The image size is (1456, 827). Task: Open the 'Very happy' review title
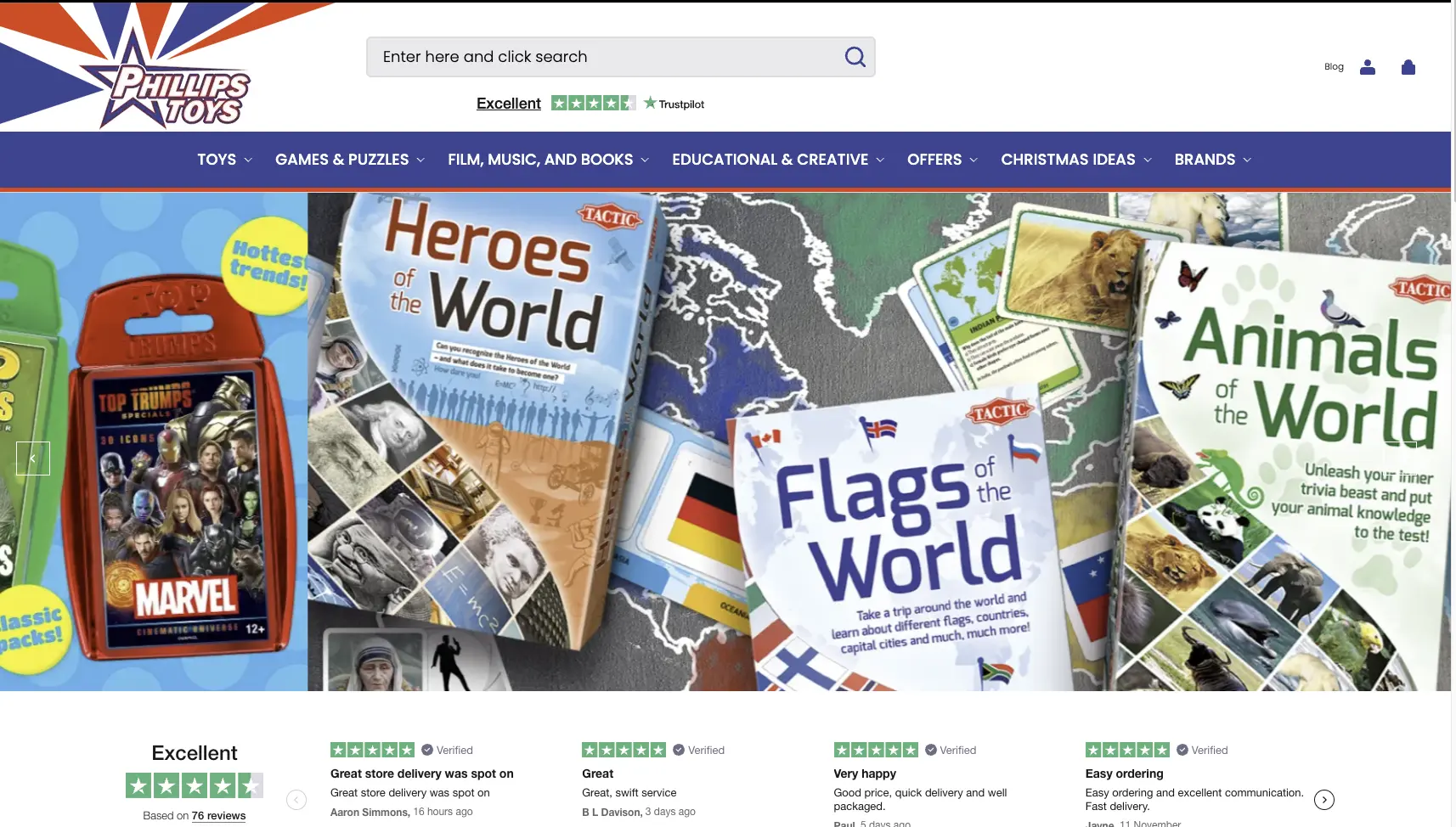[x=865, y=774]
